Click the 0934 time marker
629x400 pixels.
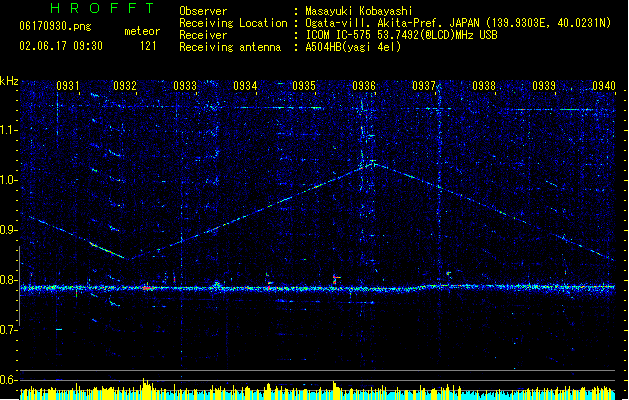coord(245,86)
